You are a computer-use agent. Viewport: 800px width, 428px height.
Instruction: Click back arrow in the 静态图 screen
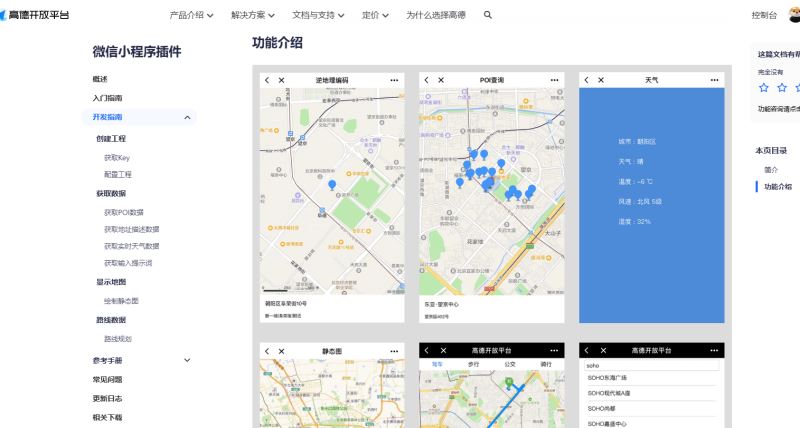[267, 351]
